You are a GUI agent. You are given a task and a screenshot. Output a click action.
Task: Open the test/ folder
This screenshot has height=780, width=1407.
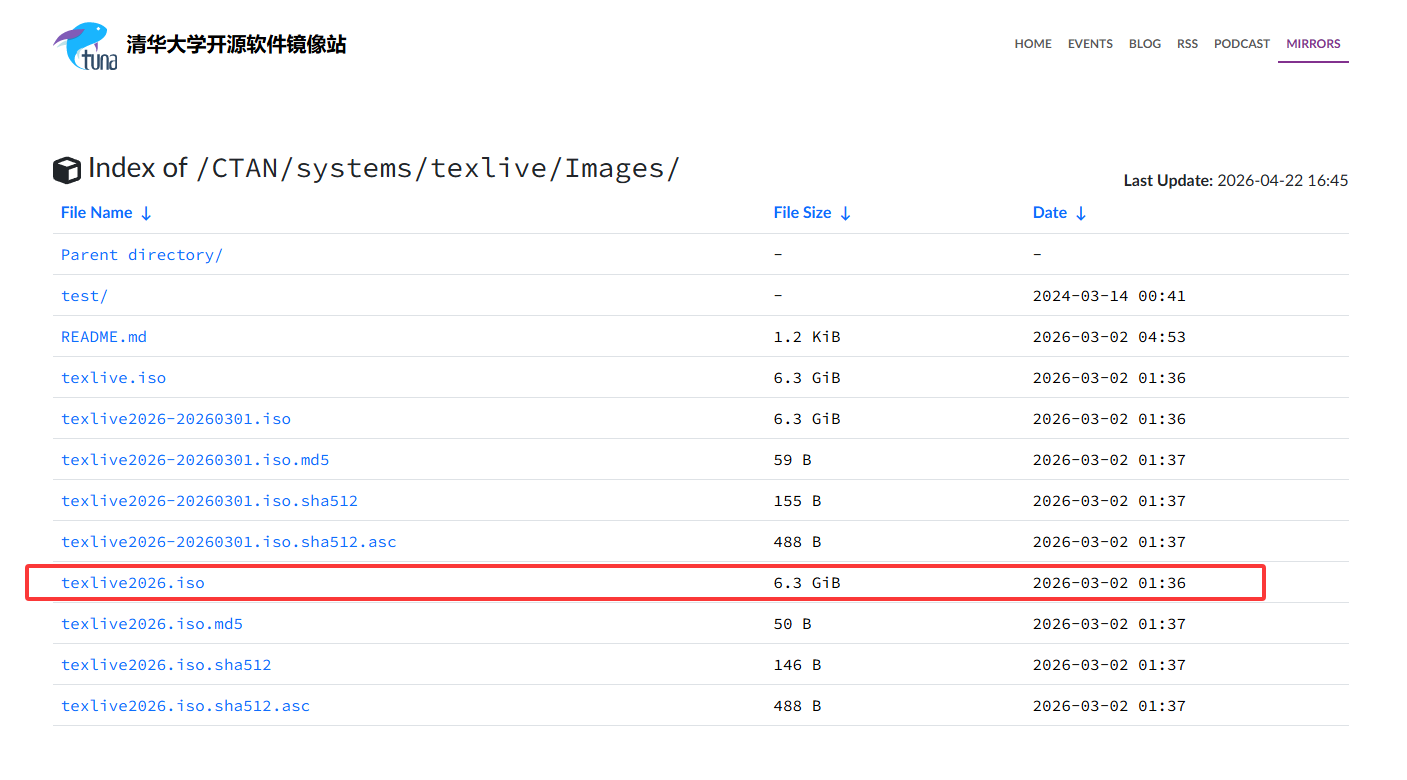click(x=84, y=296)
